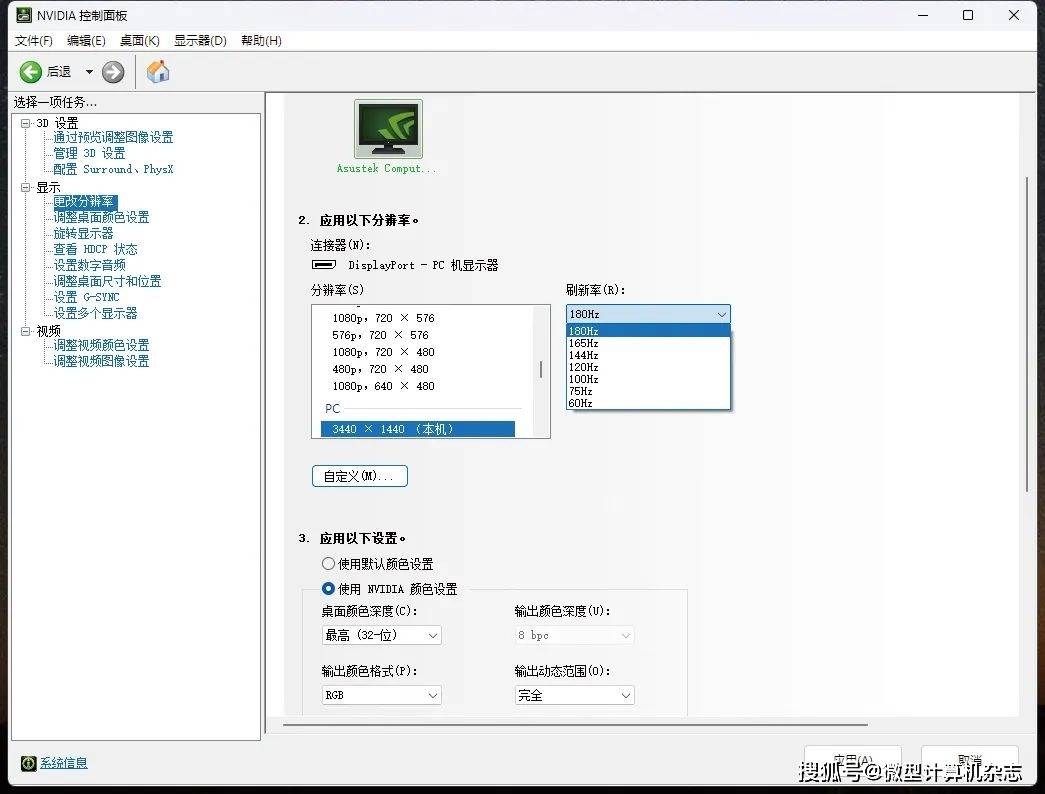1045x794 pixels.
Task: Select the 使用 NVIDIA 颜色设置 radio button
Action: click(328, 589)
